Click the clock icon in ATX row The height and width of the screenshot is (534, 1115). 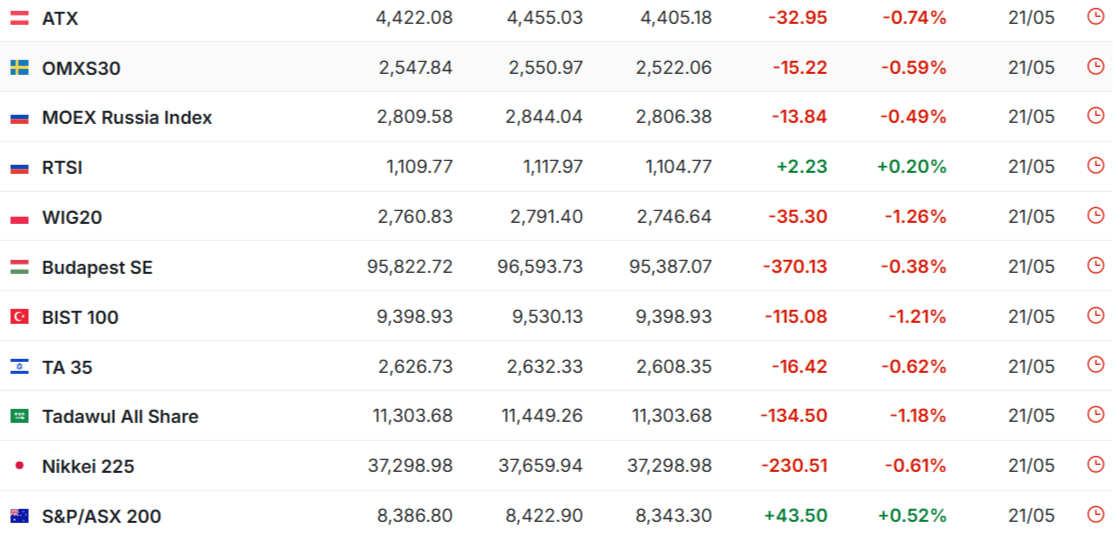(1095, 16)
